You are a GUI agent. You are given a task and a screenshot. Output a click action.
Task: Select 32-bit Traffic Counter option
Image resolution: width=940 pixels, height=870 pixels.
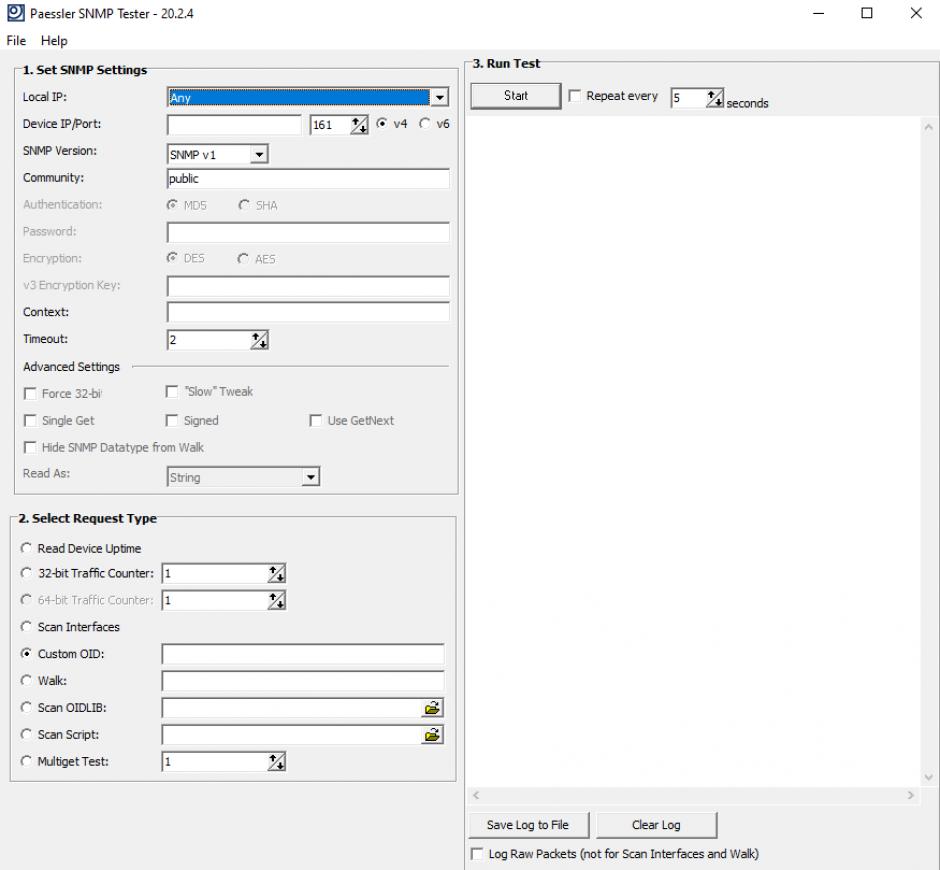[26, 573]
